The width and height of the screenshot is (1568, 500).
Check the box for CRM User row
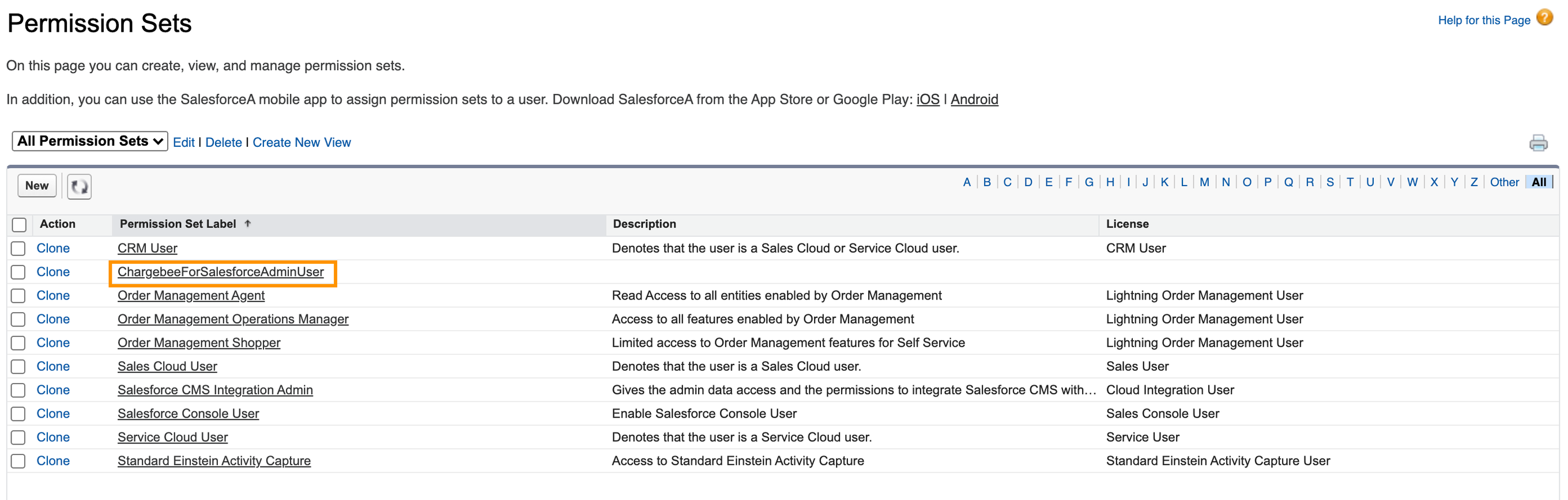tap(18, 248)
